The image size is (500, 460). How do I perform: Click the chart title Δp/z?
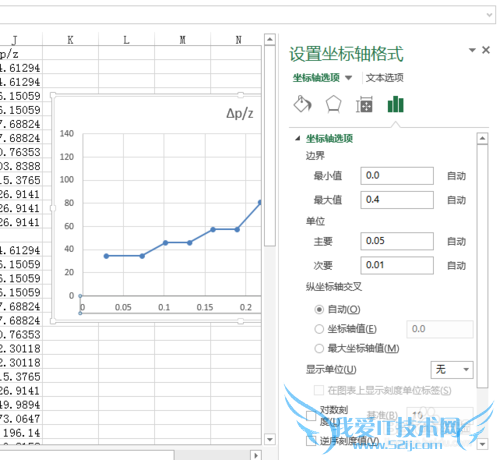click(240, 113)
